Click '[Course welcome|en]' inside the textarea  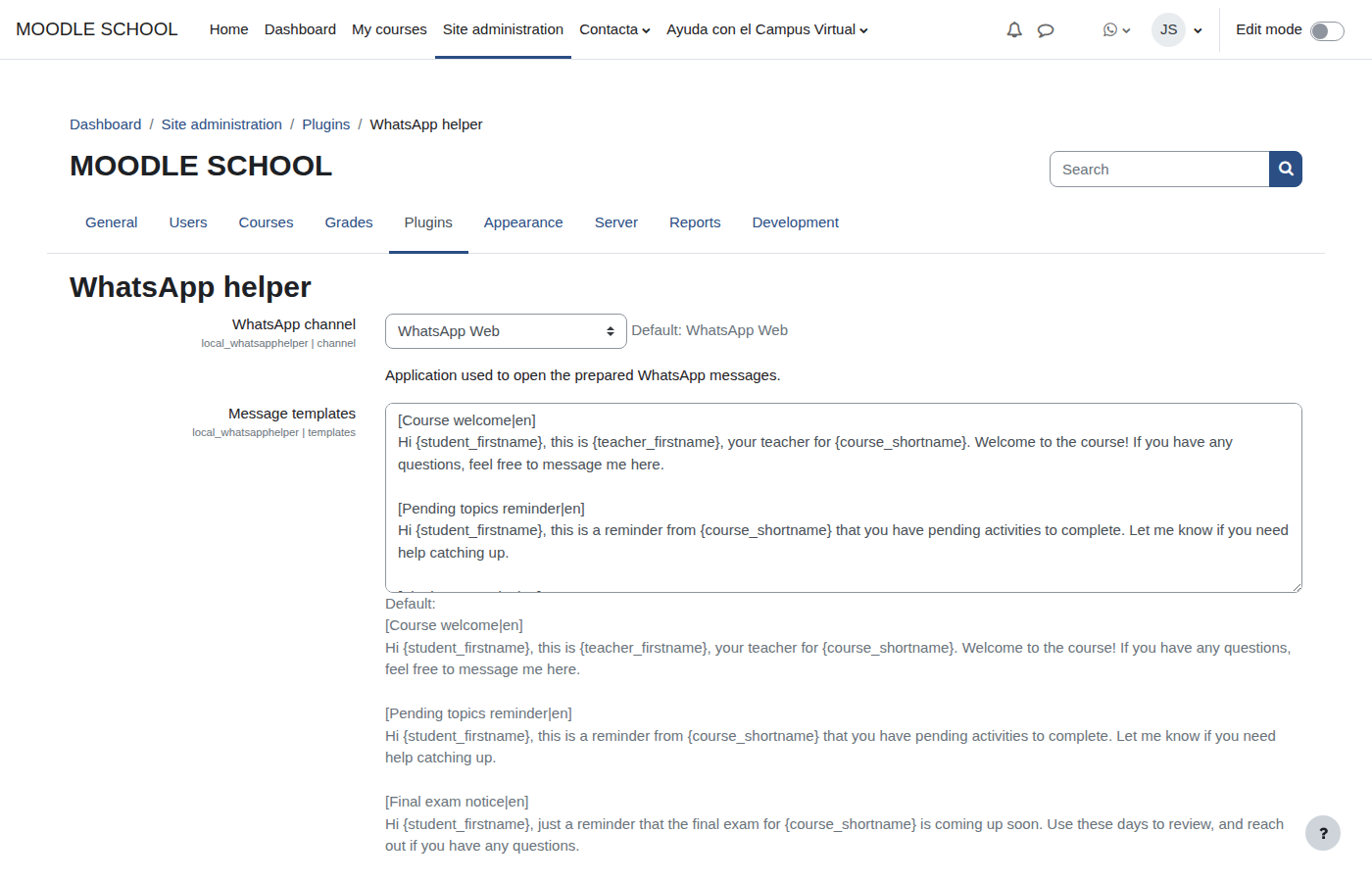[x=466, y=420]
